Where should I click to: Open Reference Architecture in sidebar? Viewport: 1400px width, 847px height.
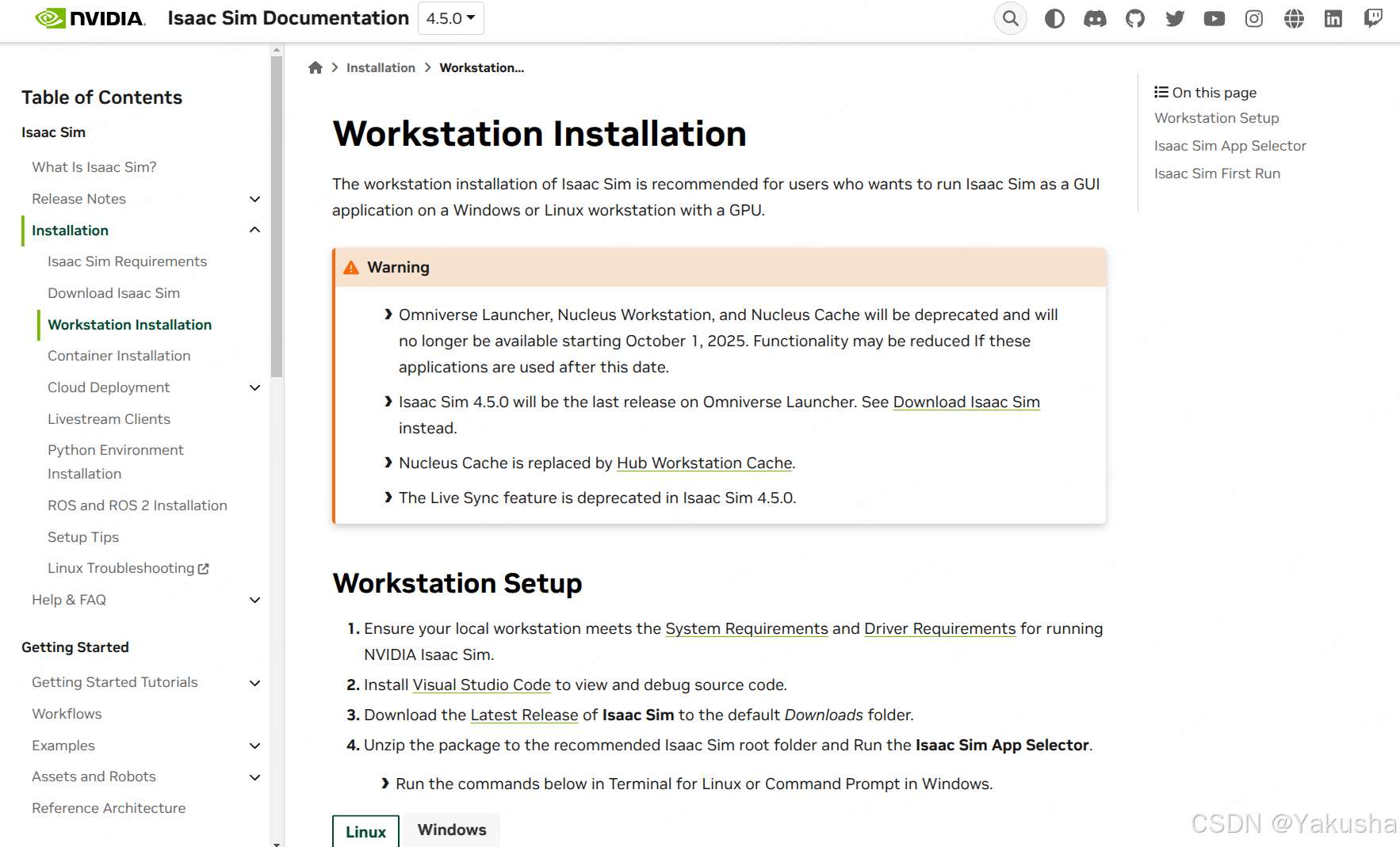click(x=109, y=808)
